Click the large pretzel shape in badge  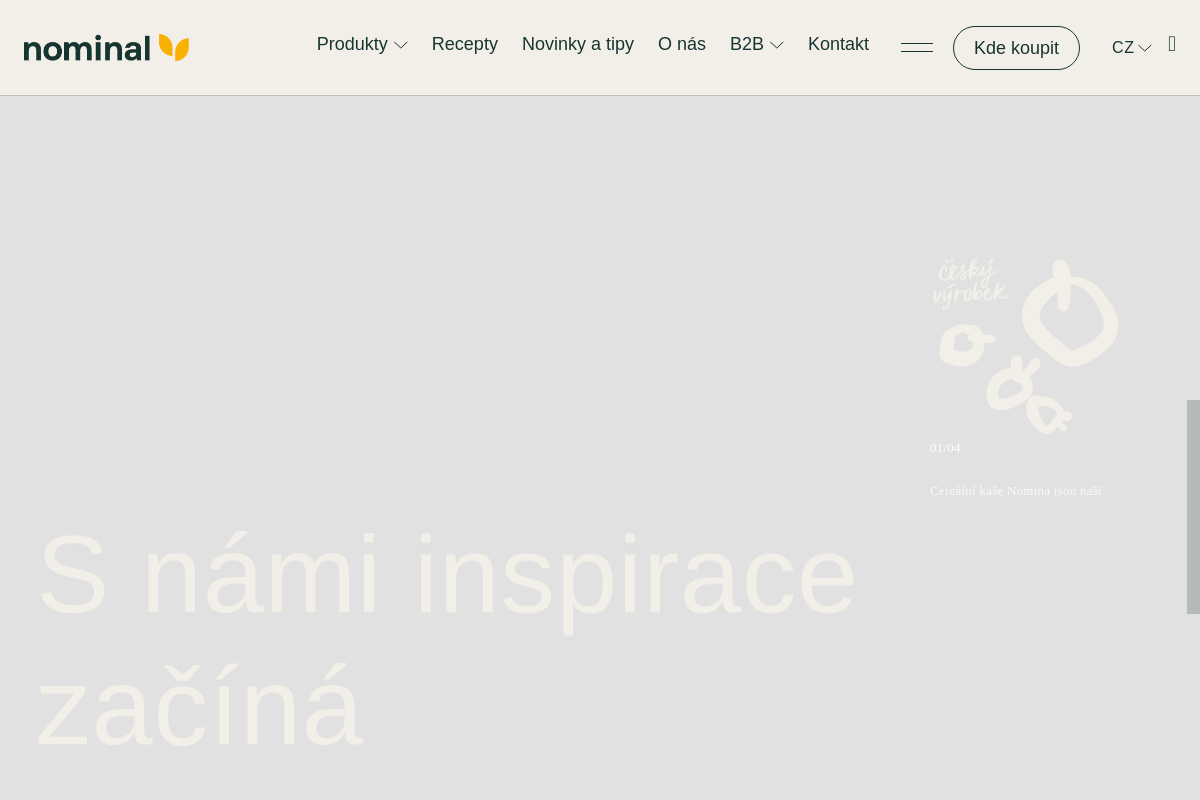coord(1070,313)
